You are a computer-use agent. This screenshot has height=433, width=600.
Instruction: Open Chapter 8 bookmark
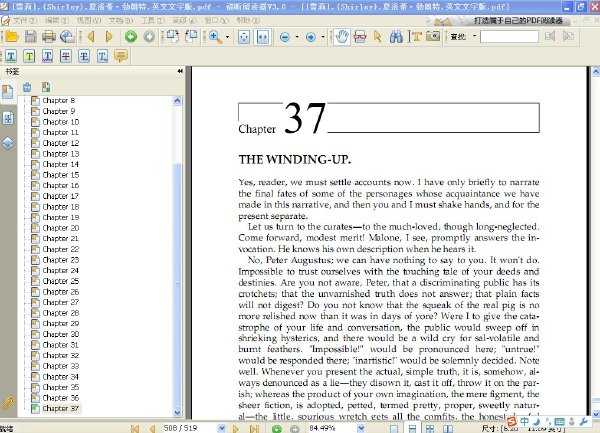click(59, 101)
